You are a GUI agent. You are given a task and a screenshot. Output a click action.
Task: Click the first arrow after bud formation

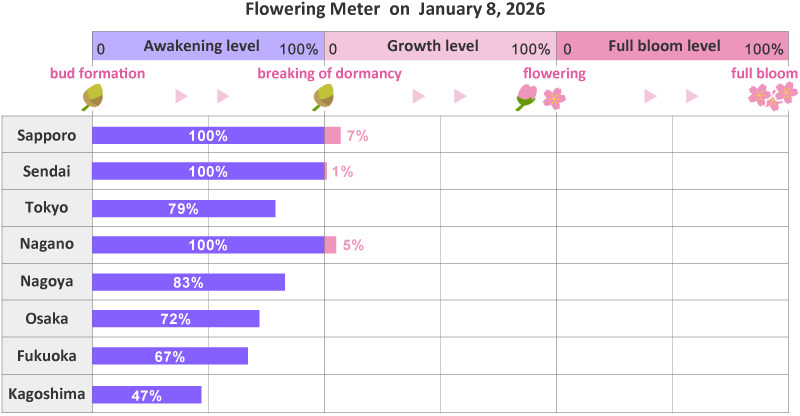(182, 96)
